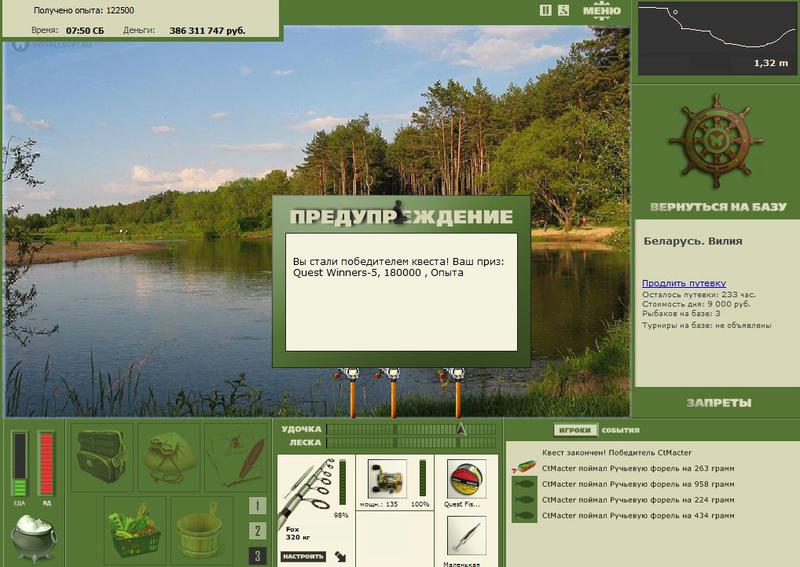The image size is (800, 567).
Task: Click the ПРЕДУПРЕЖДЕНИЕ dialog title
Action: (x=401, y=217)
